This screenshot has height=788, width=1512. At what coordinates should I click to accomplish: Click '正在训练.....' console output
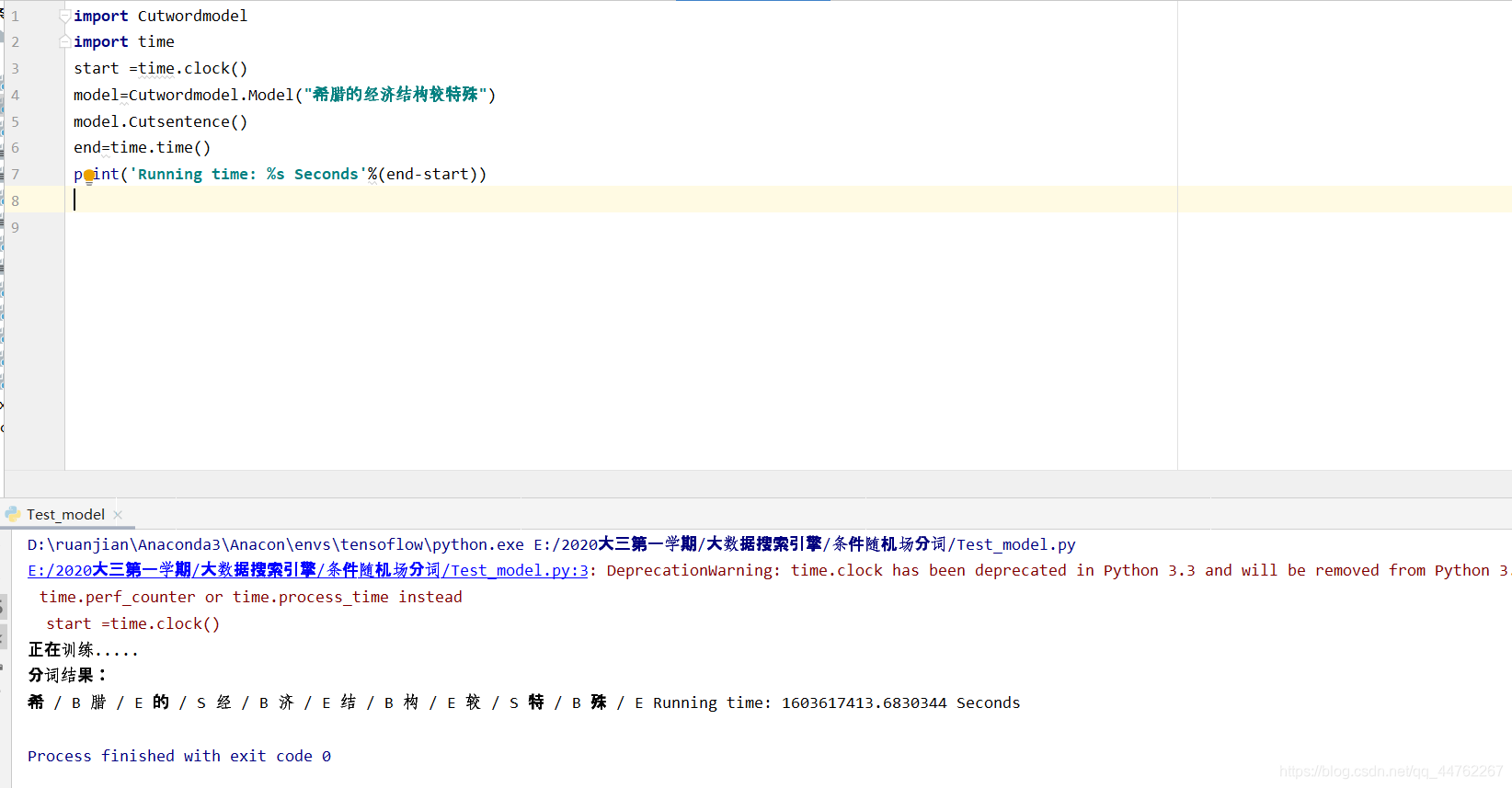(x=83, y=650)
